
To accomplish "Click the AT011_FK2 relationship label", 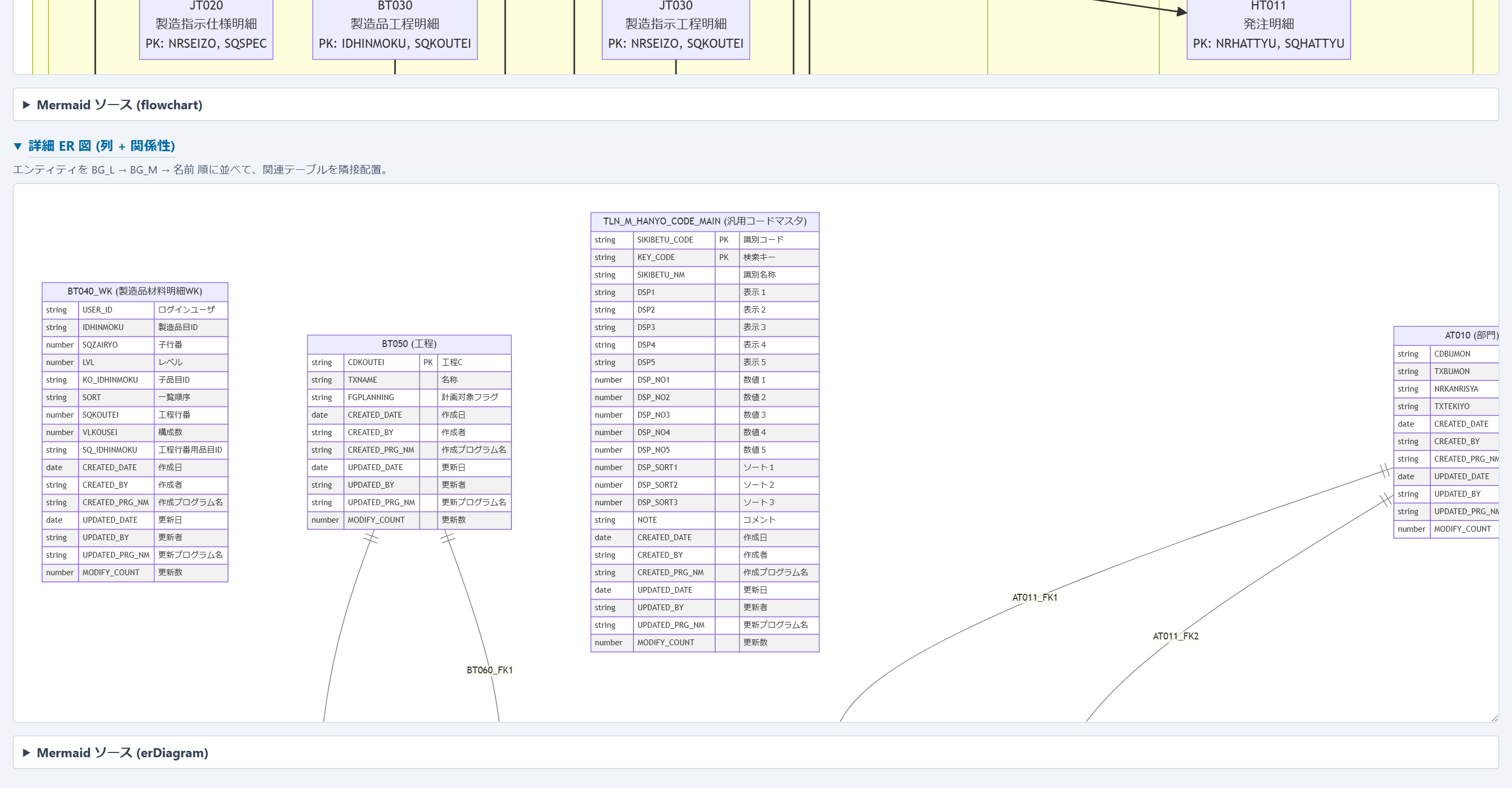I will click(1175, 636).
